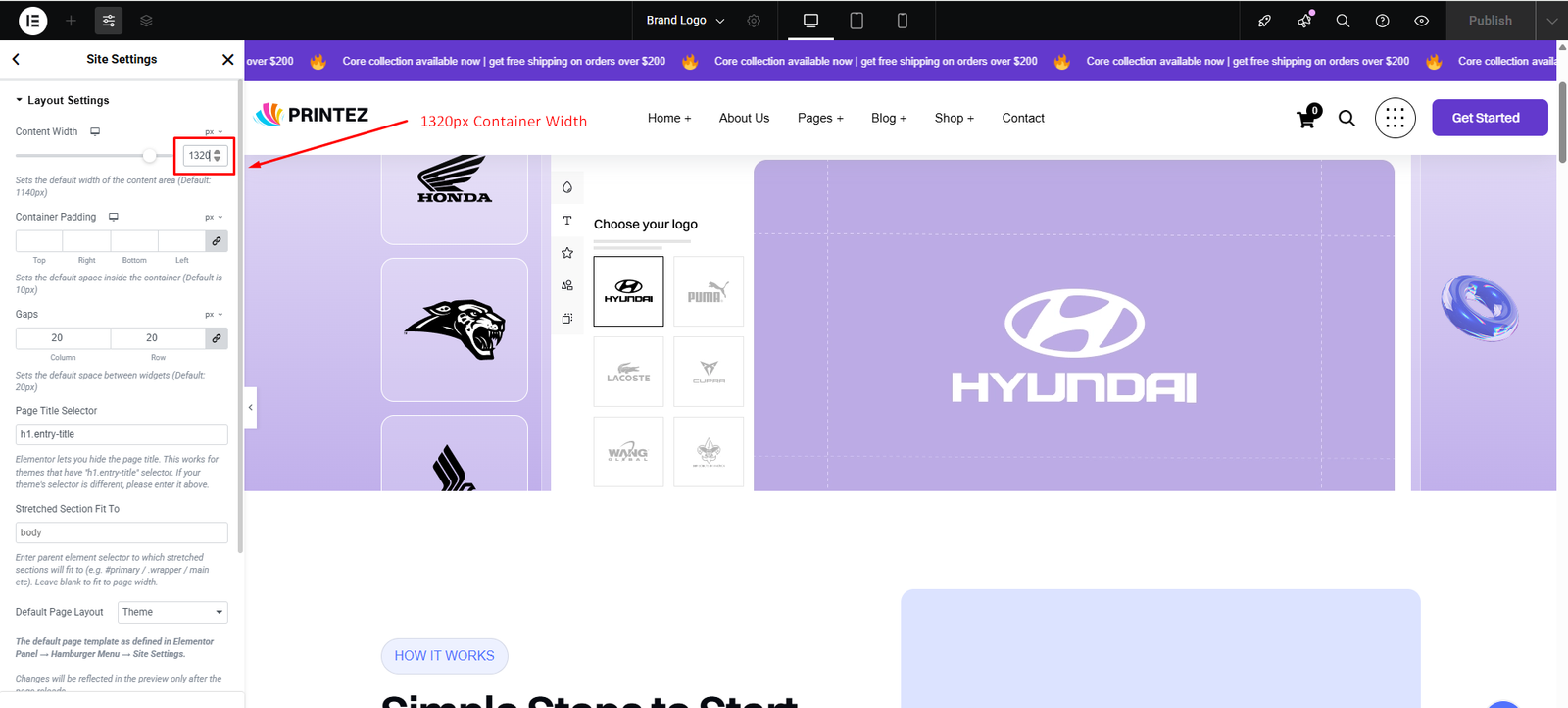Screen dimensions: 1568x708
Task: Click the Content Width slider handle
Action: coord(149,155)
